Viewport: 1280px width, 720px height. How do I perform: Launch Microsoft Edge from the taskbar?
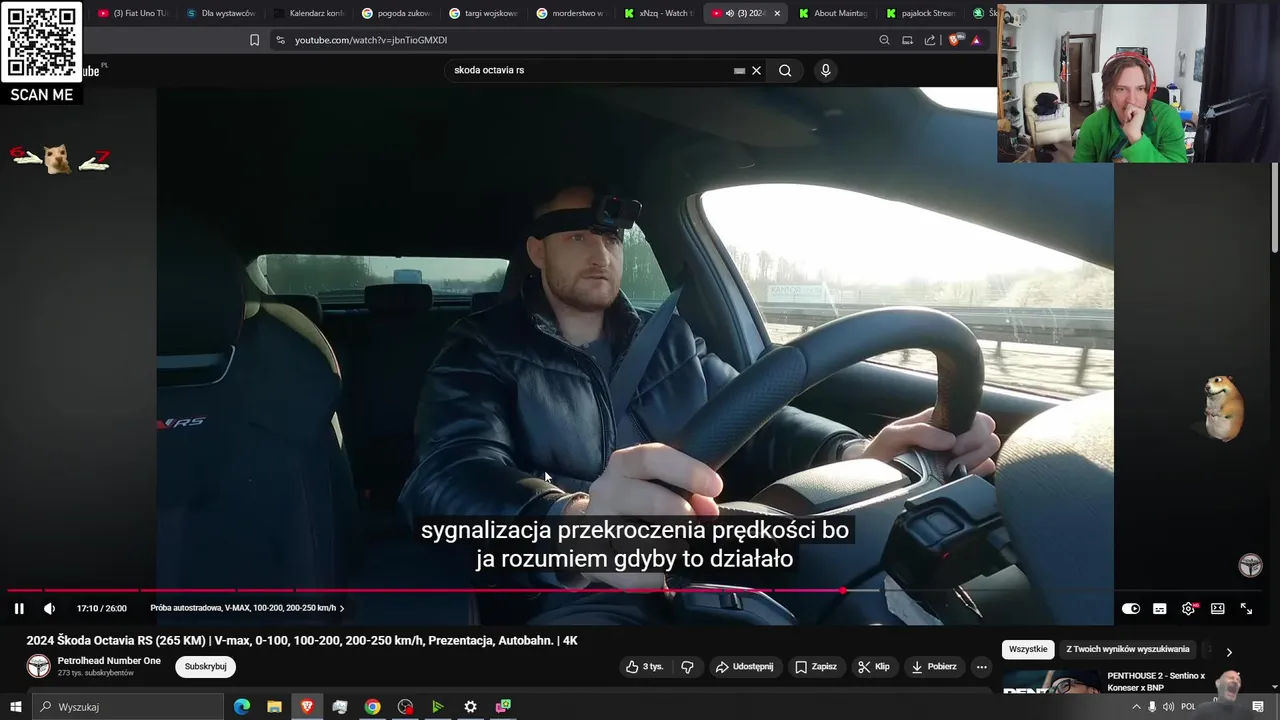(x=242, y=707)
